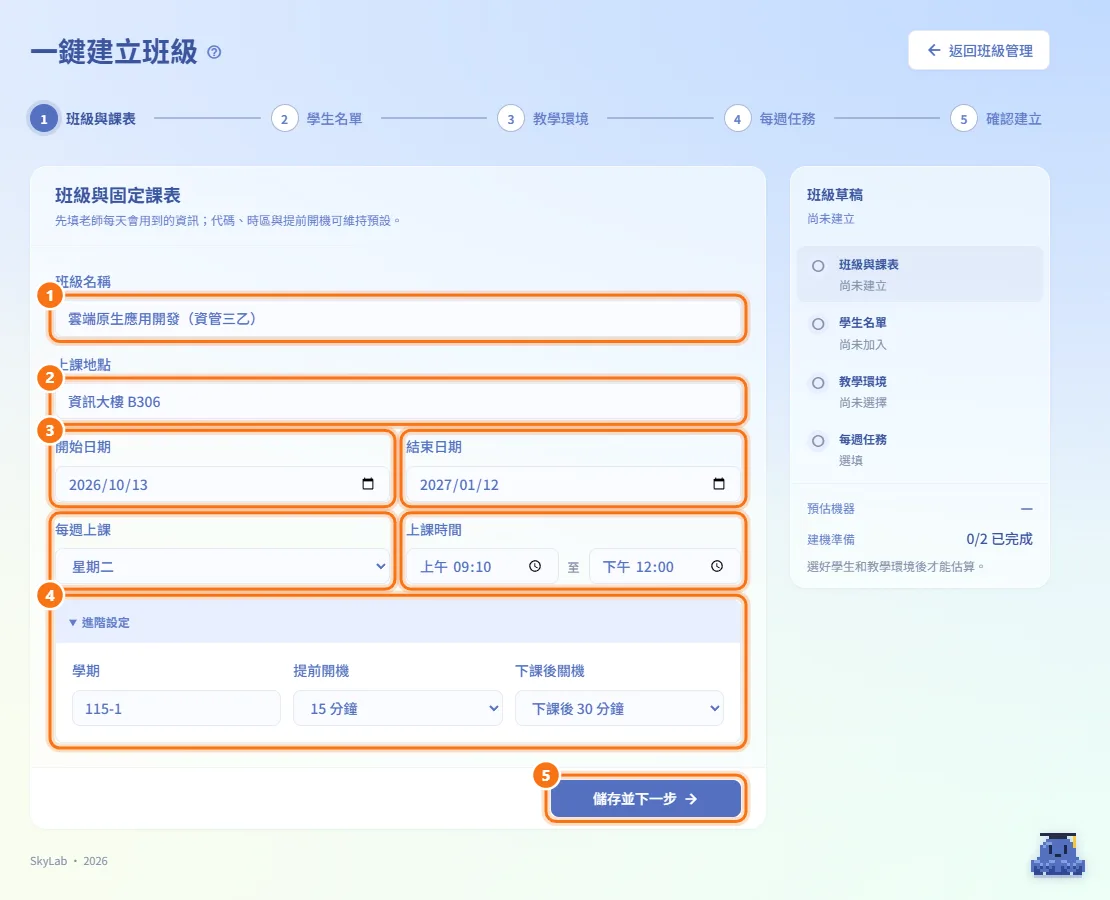
Task: Select the 每週任務 status circle in draft panel
Action: (x=818, y=441)
